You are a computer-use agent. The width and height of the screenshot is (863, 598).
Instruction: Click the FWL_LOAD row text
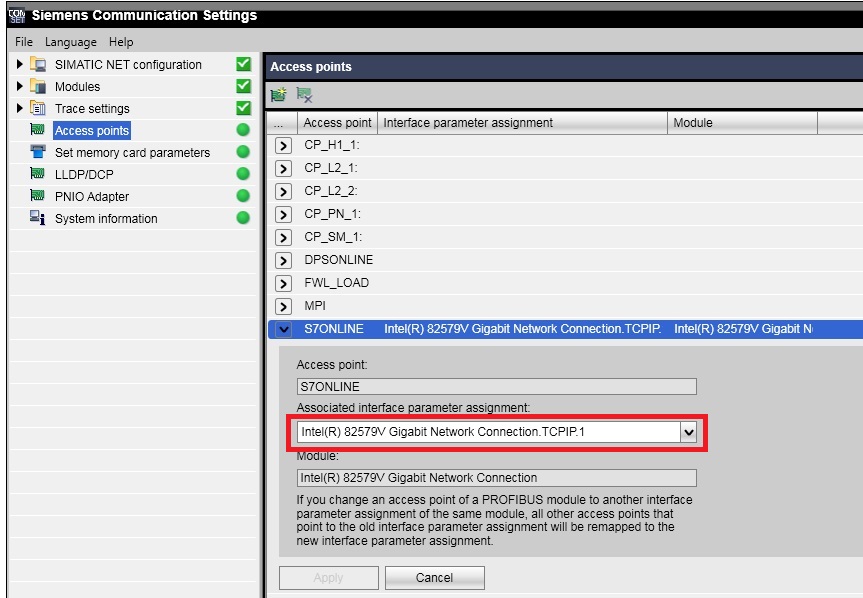(336, 283)
